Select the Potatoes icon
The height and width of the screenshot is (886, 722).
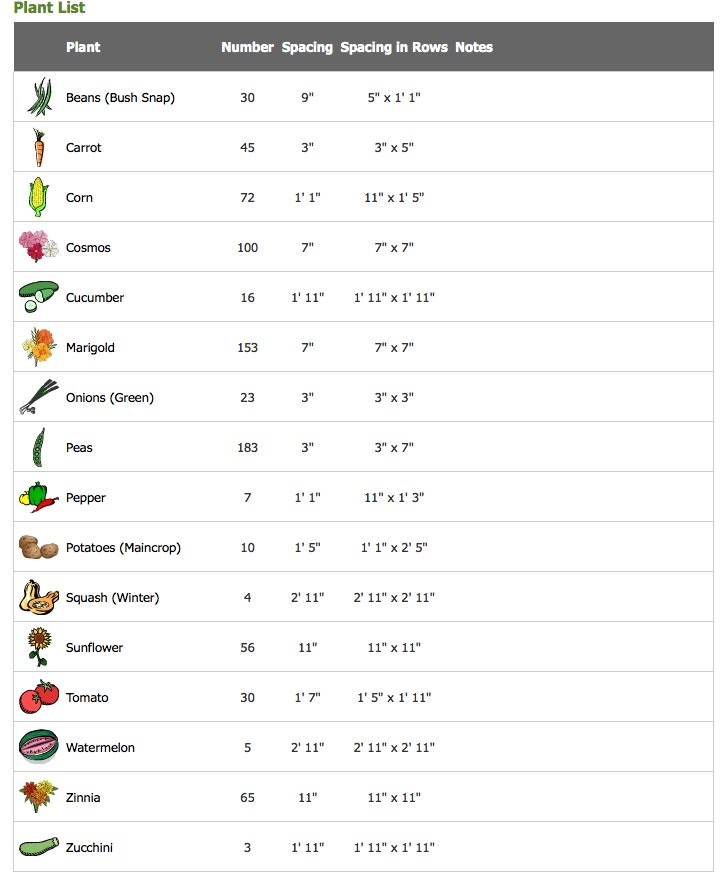pos(38,547)
